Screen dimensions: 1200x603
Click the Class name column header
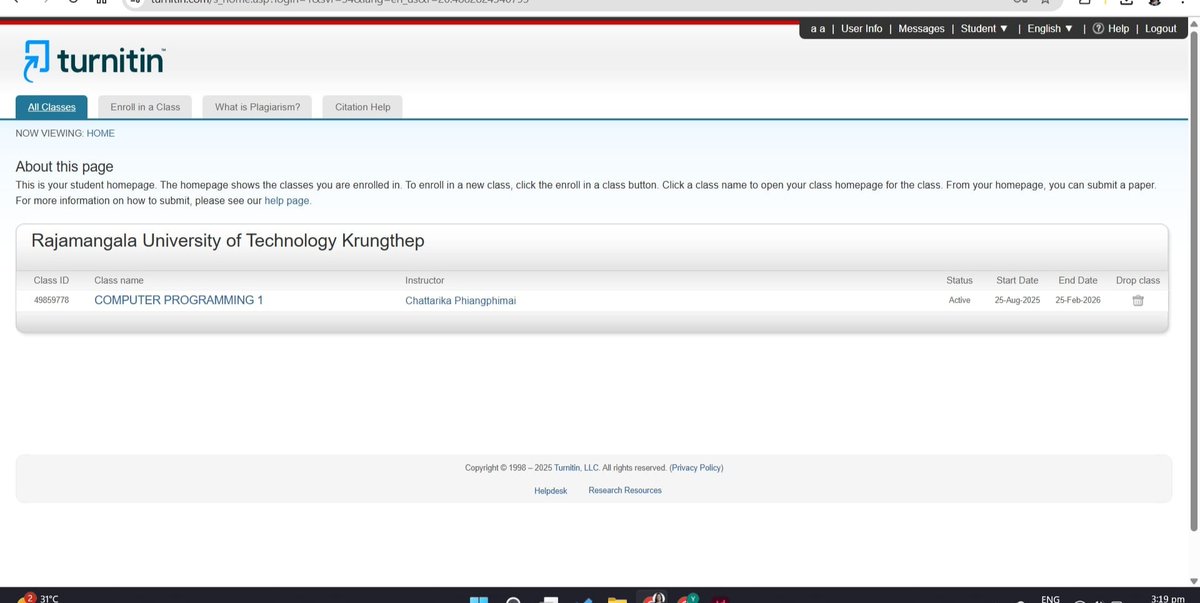[x=118, y=280]
